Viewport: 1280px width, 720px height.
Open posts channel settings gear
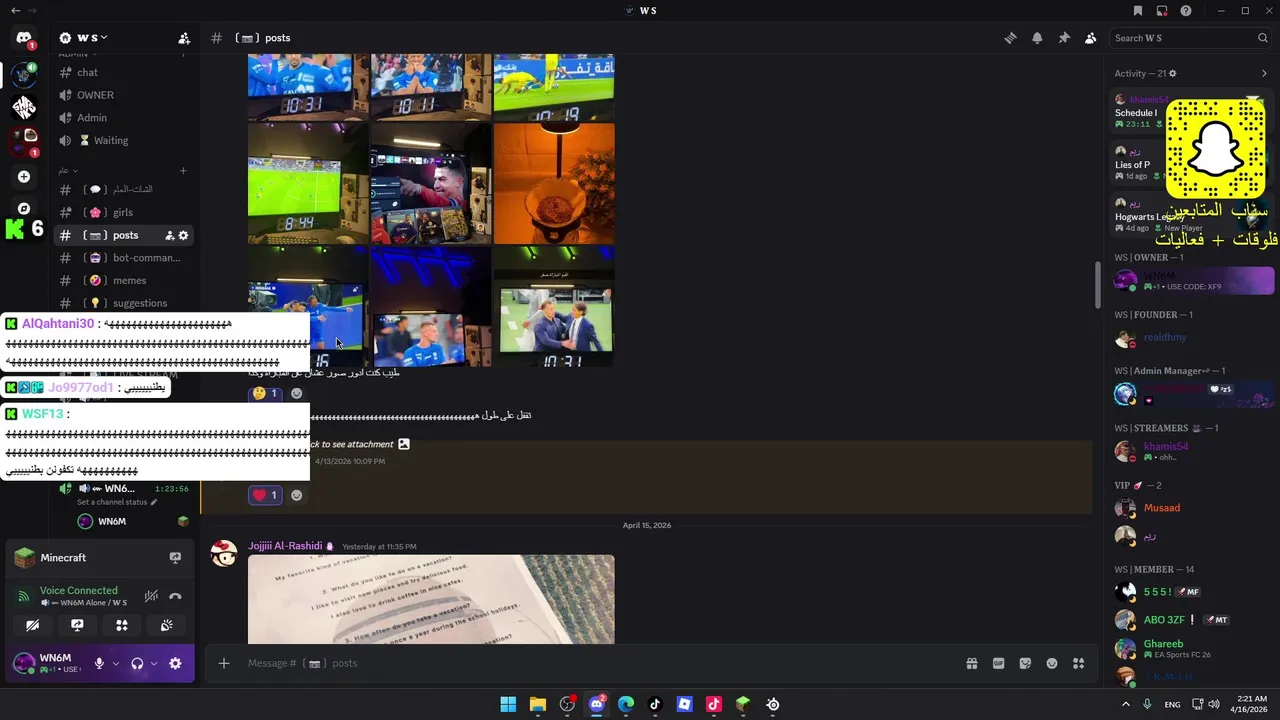coord(183,235)
